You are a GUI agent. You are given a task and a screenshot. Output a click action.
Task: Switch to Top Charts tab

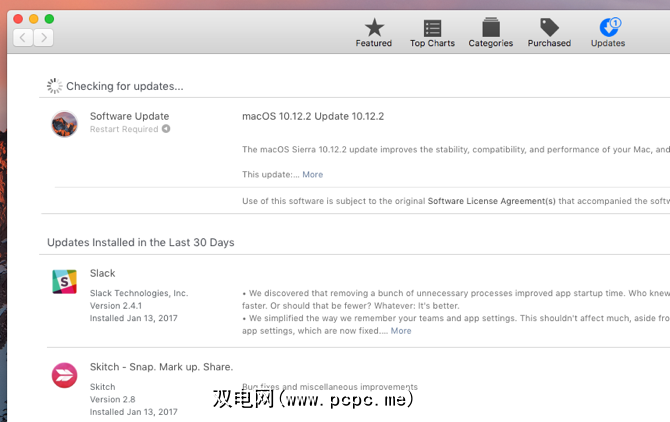click(432, 32)
